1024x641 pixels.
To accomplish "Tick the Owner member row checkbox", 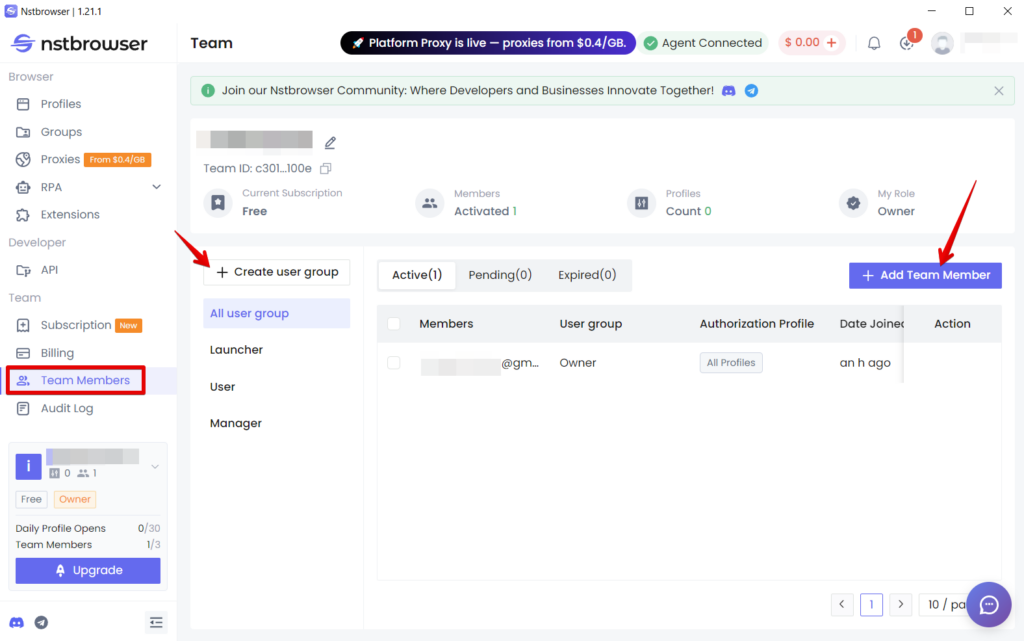I will 394,363.
